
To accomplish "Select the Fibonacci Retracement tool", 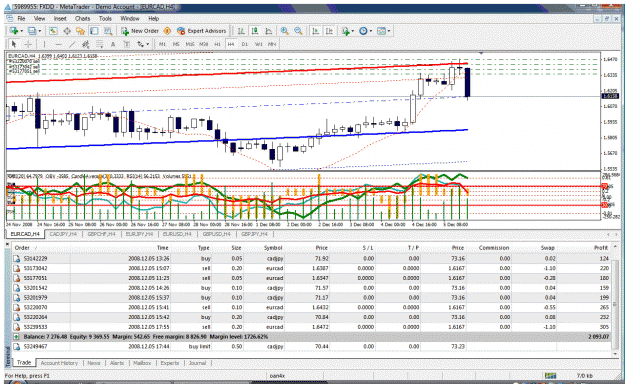I will (x=99, y=44).
